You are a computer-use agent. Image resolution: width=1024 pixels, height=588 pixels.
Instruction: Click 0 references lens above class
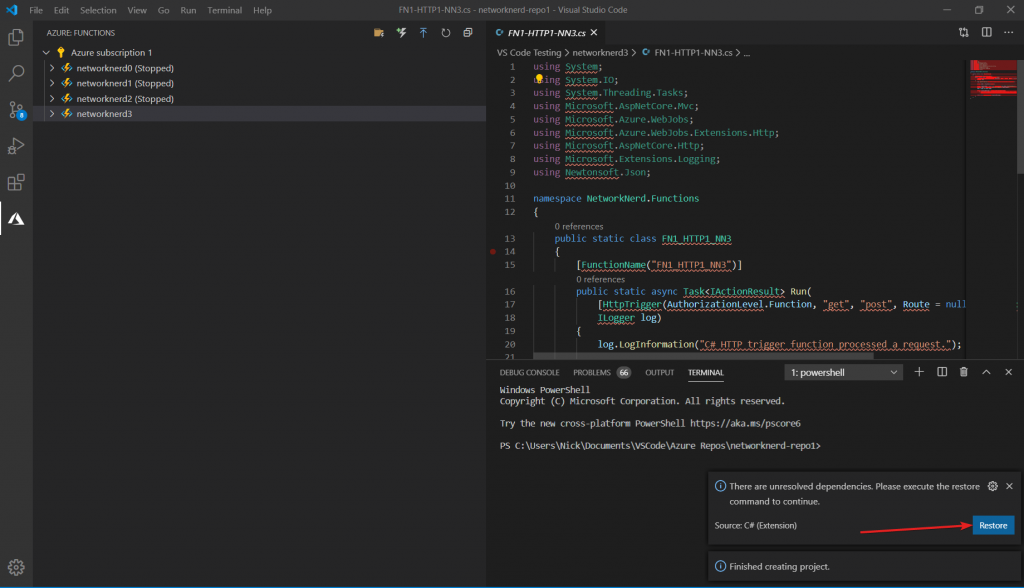[x=579, y=227]
